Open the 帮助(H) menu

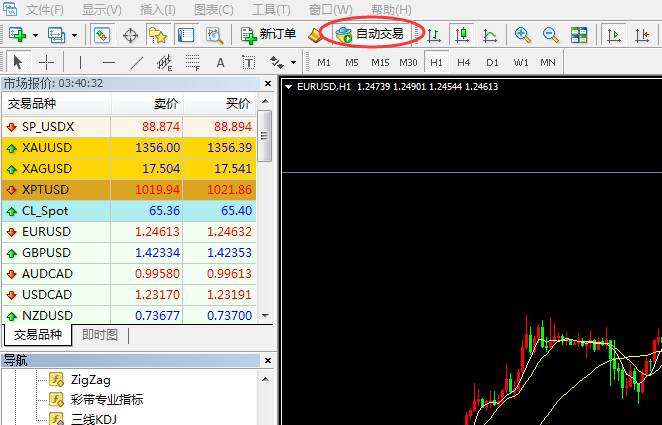pyautogui.click(x=391, y=10)
